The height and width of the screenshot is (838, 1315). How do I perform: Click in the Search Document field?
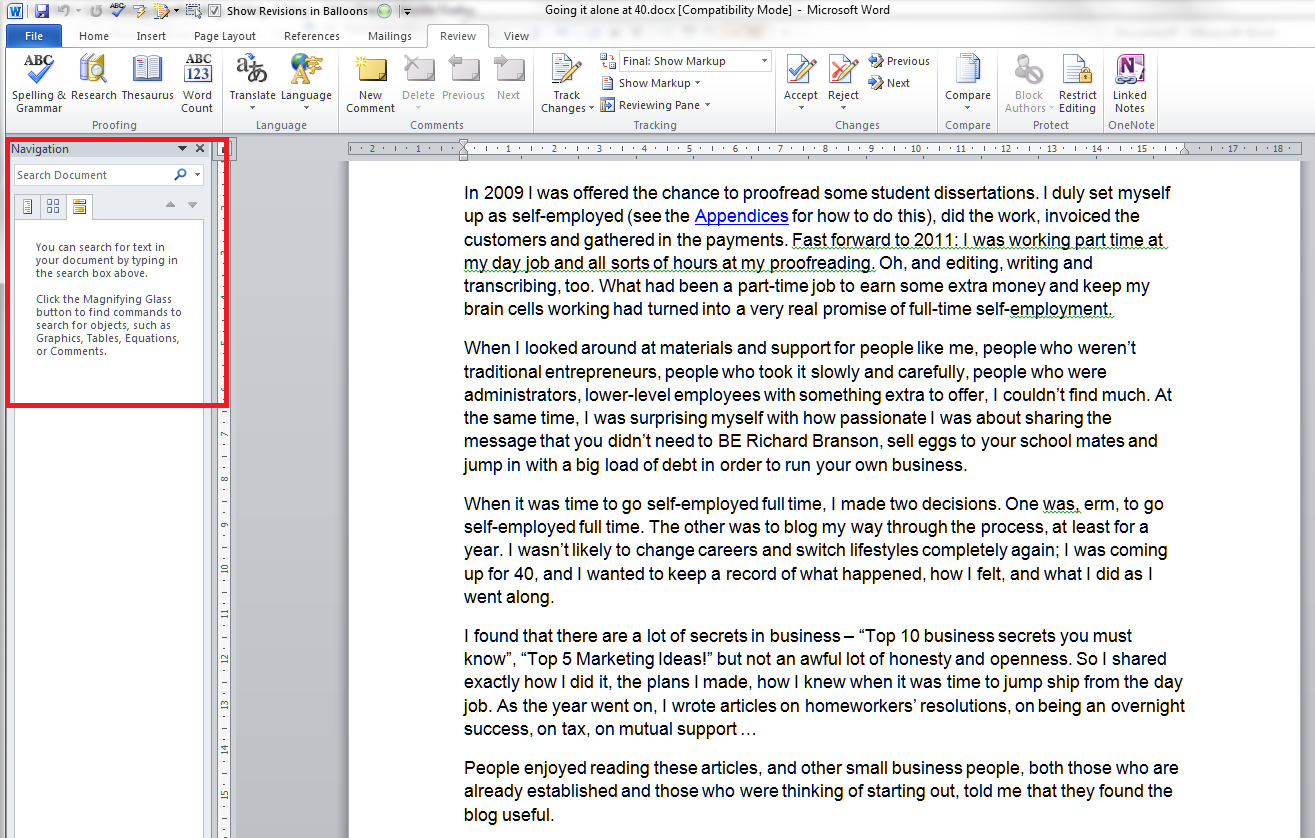[x=92, y=175]
